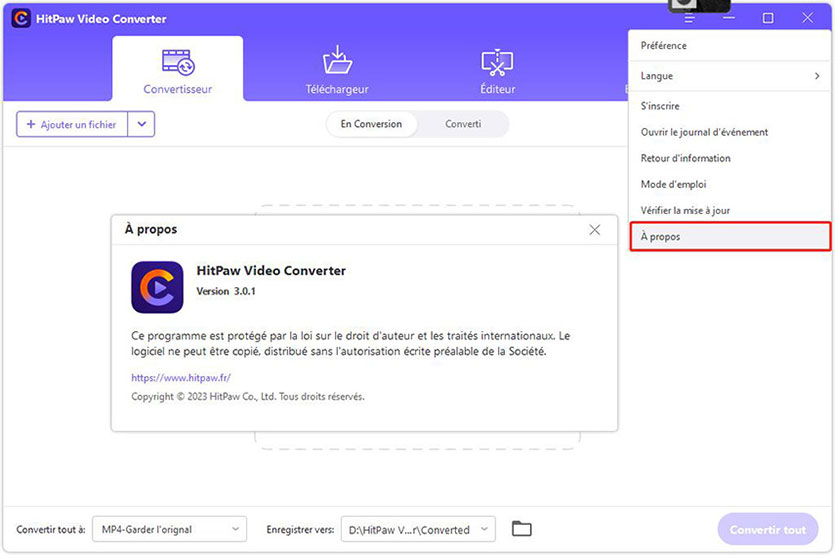
Task: Open the Éditeur tab
Action: tap(497, 70)
